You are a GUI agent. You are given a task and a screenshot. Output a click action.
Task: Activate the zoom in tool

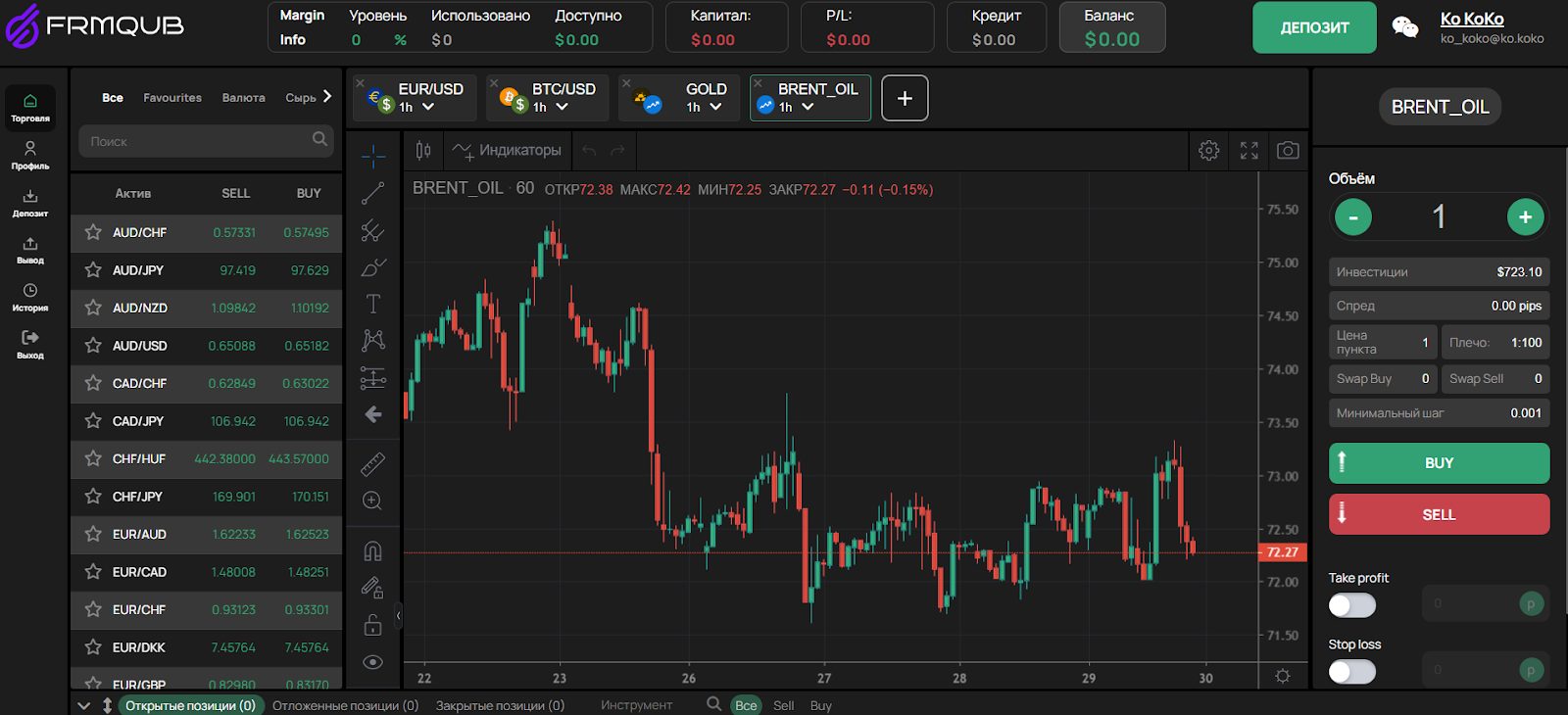click(372, 500)
